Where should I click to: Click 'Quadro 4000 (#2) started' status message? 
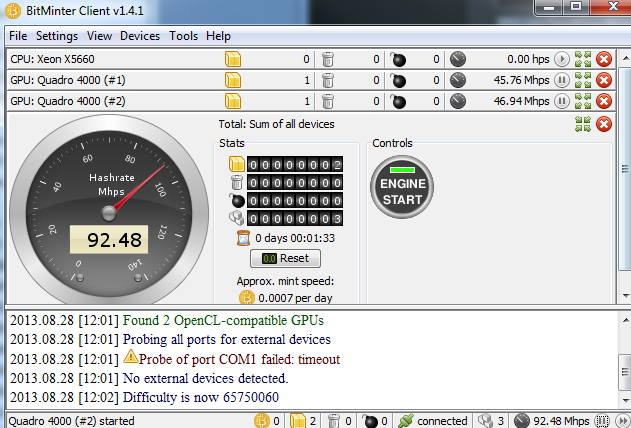[71, 421]
